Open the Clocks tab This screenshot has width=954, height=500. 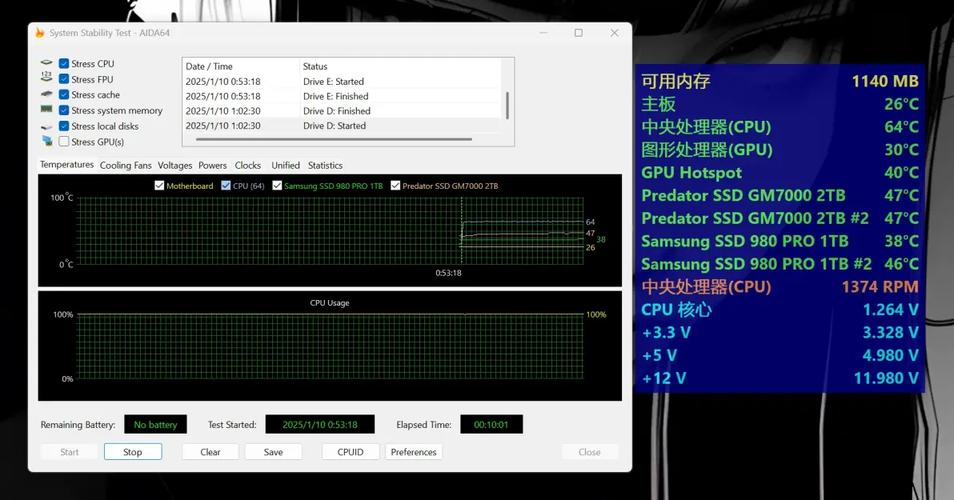(x=248, y=165)
